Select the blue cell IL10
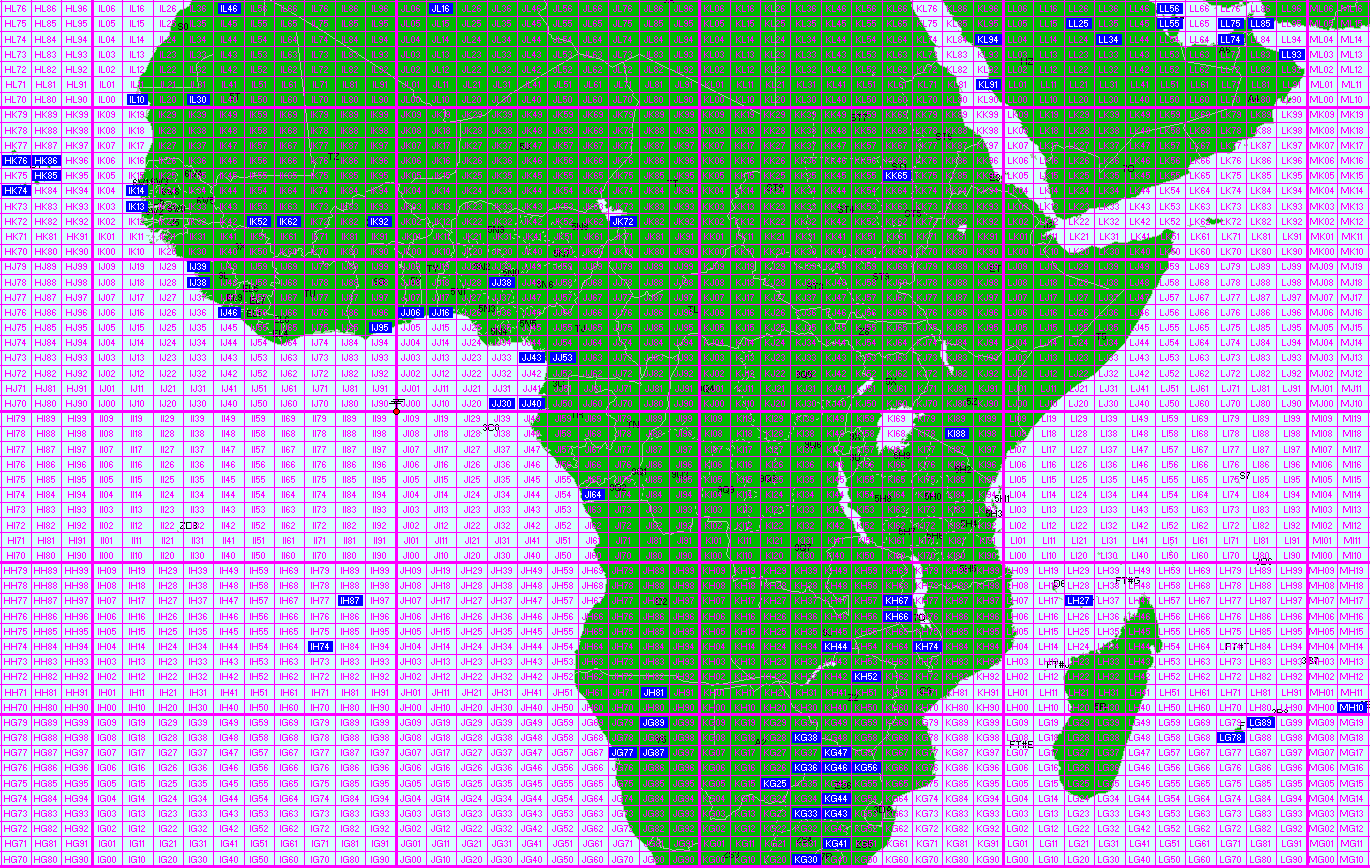Screen dimensions: 1370x868 click(x=137, y=100)
